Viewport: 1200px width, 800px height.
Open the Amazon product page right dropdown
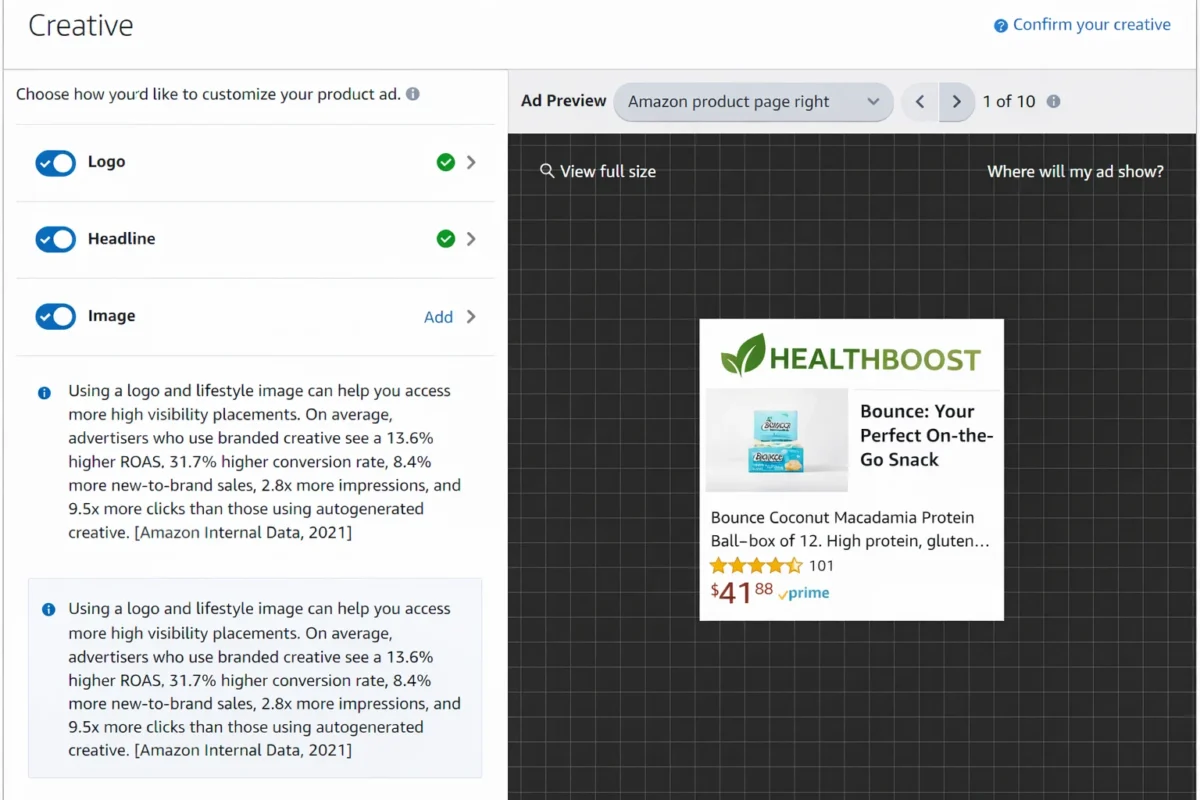753,102
